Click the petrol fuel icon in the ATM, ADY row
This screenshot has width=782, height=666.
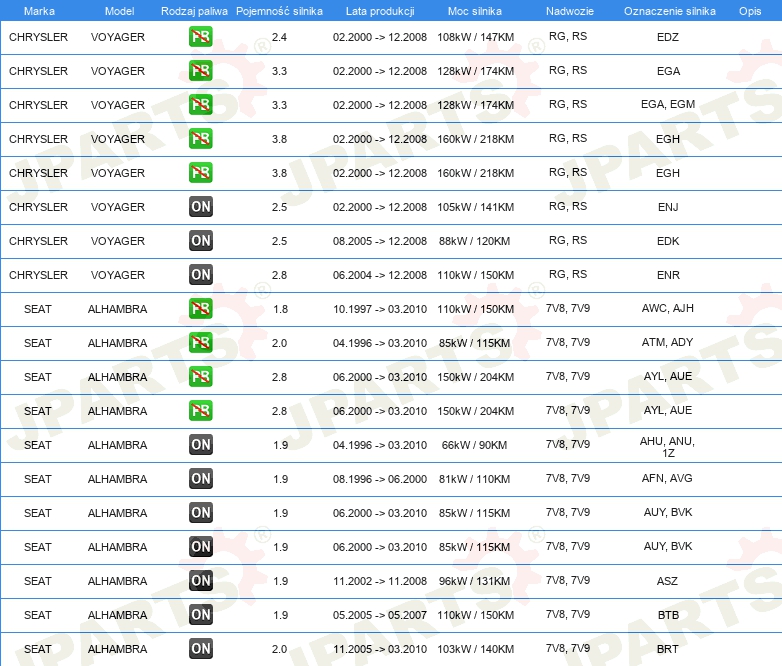click(200, 342)
